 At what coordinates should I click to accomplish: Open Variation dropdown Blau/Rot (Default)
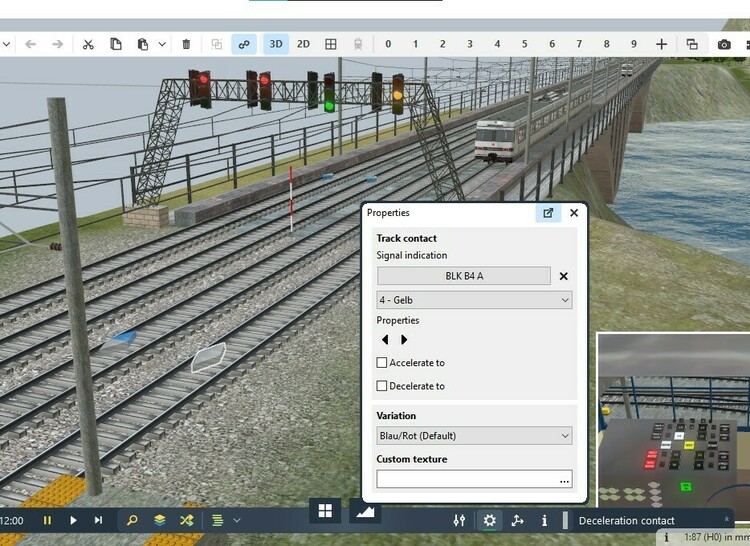[474, 436]
